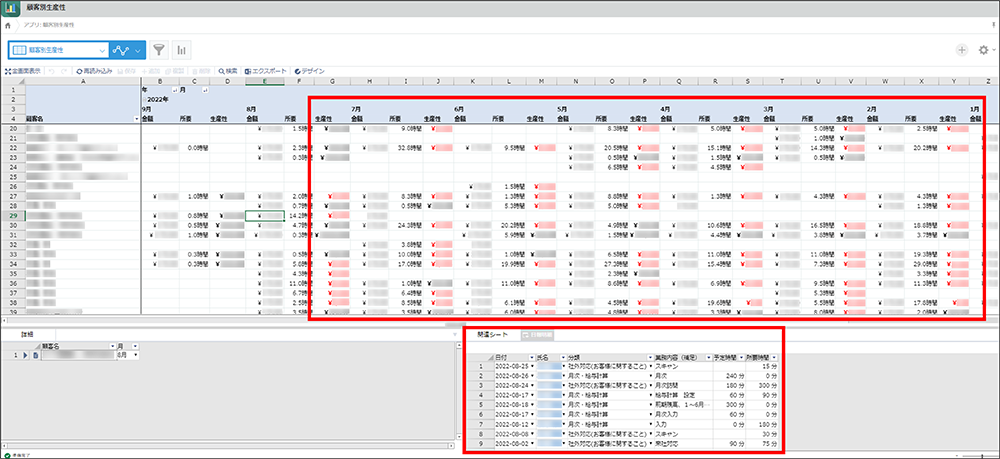
Task: Select row header 29
Action: click(x=13, y=216)
